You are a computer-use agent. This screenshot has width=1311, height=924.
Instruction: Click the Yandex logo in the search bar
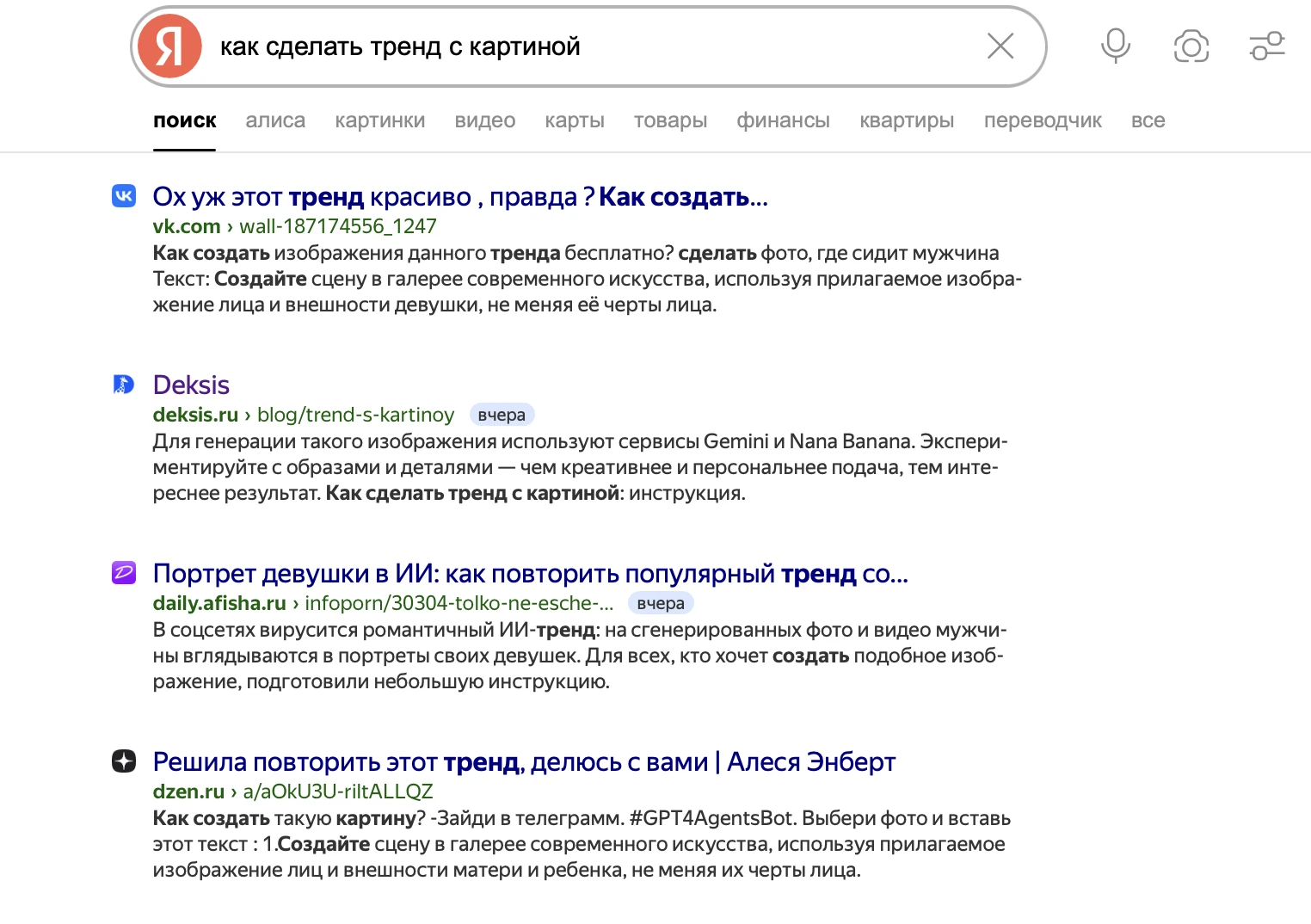tap(169, 46)
